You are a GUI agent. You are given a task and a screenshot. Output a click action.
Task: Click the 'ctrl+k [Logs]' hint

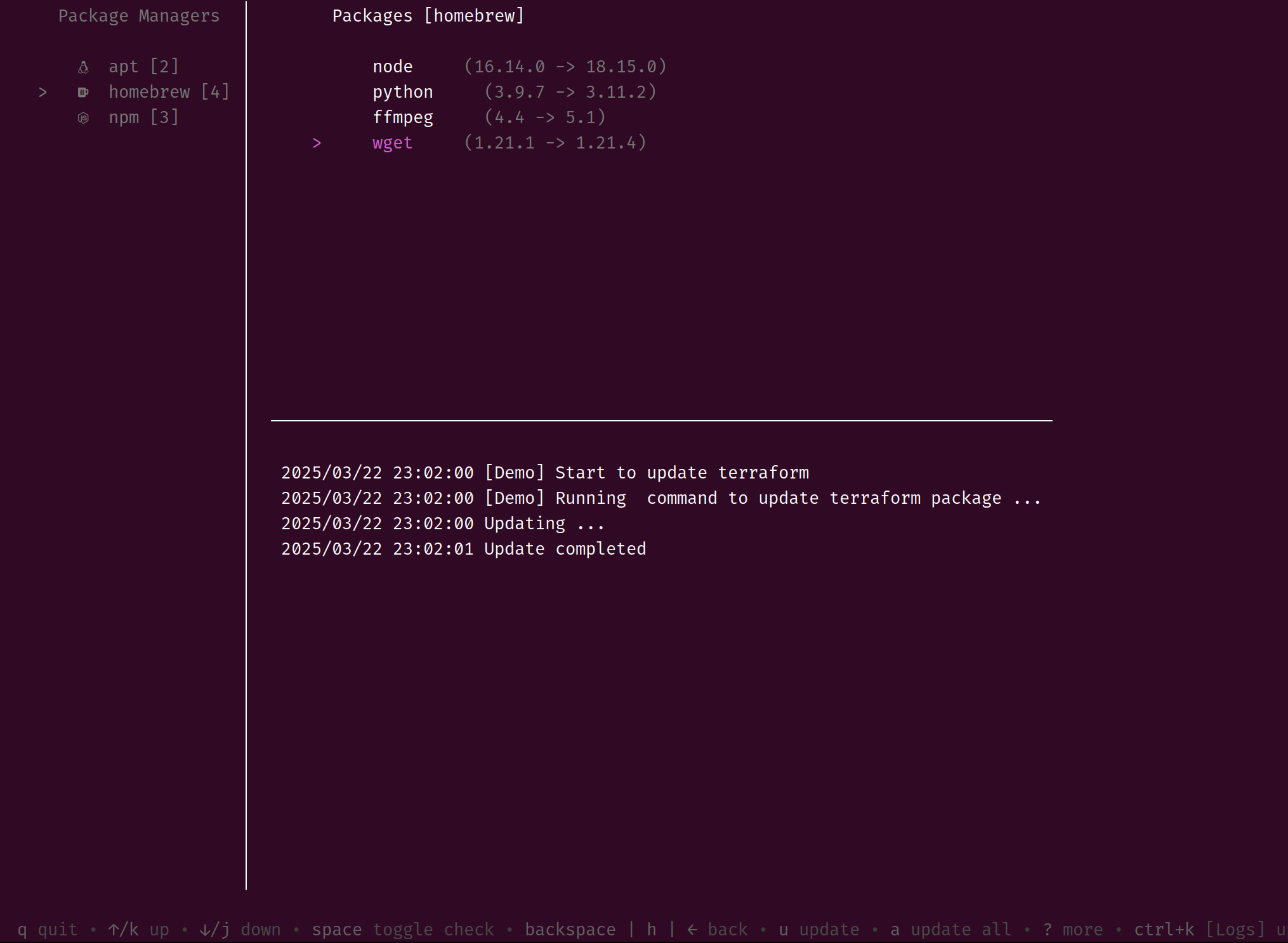coord(1200,930)
